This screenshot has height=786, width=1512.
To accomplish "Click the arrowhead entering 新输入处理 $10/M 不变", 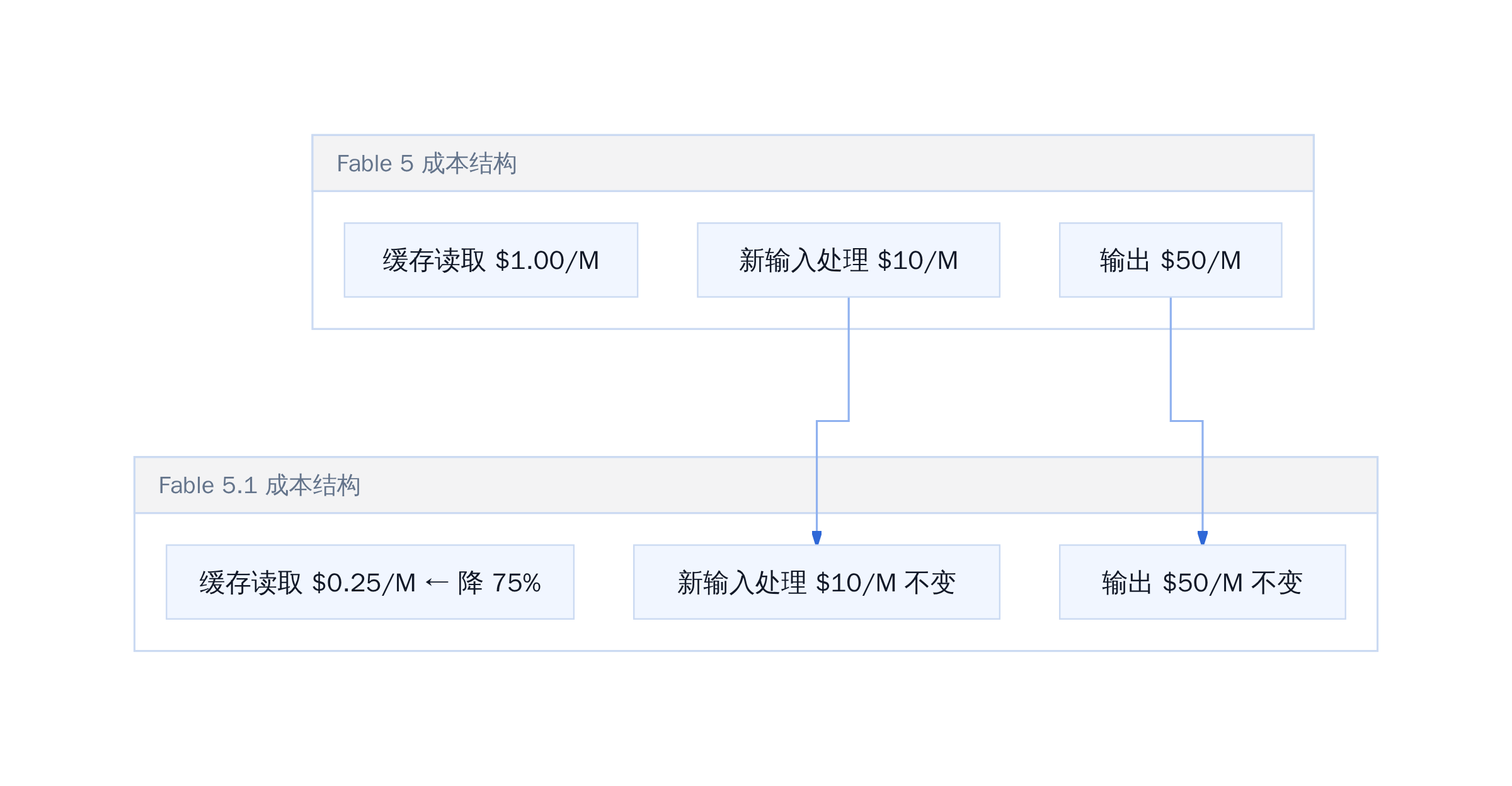I will click(x=816, y=538).
